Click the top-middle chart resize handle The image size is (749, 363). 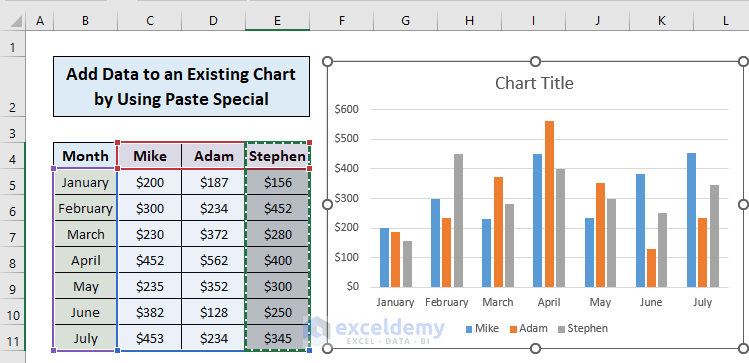tap(535, 61)
